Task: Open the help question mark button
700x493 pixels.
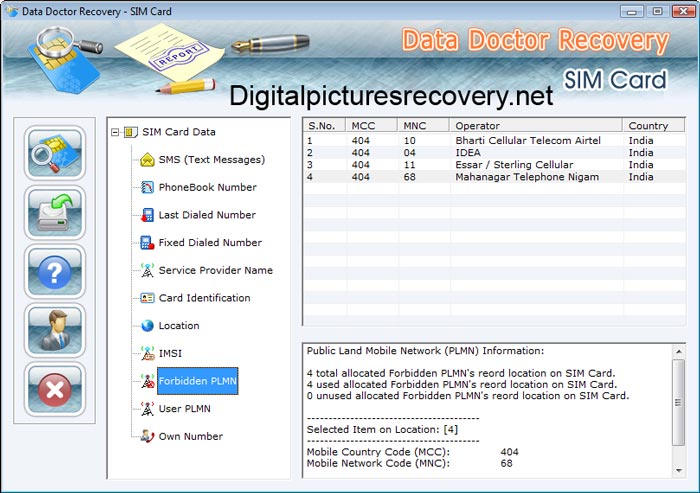Action: coord(55,271)
